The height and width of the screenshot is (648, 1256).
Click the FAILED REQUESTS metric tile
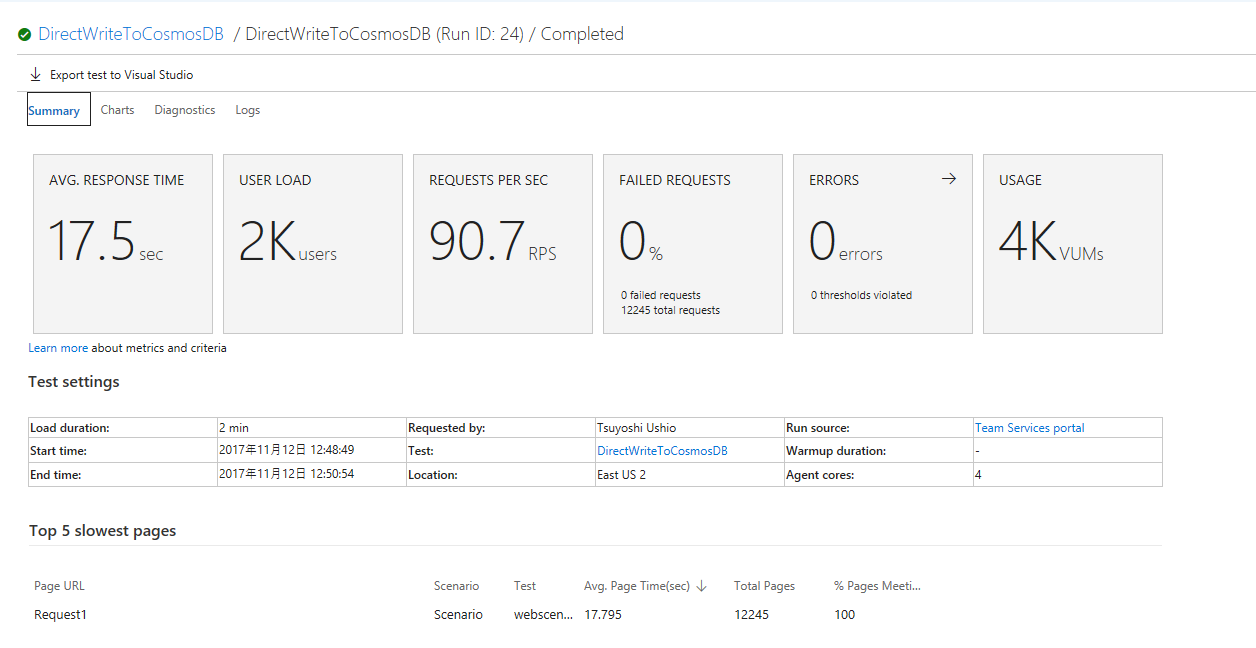click(692, 243)
